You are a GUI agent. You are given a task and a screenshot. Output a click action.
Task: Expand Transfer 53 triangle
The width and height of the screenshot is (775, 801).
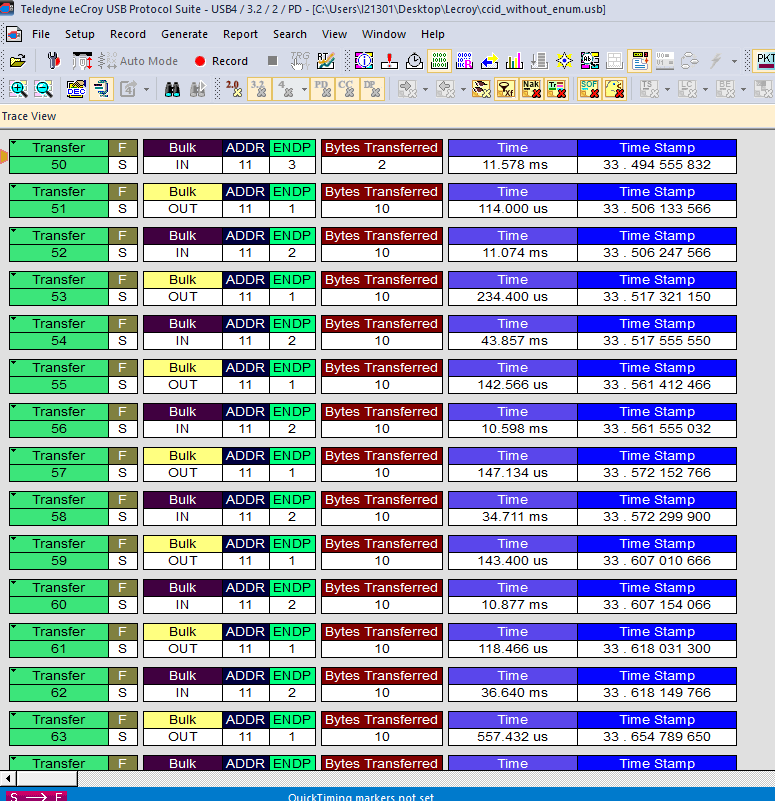point(14,275)
